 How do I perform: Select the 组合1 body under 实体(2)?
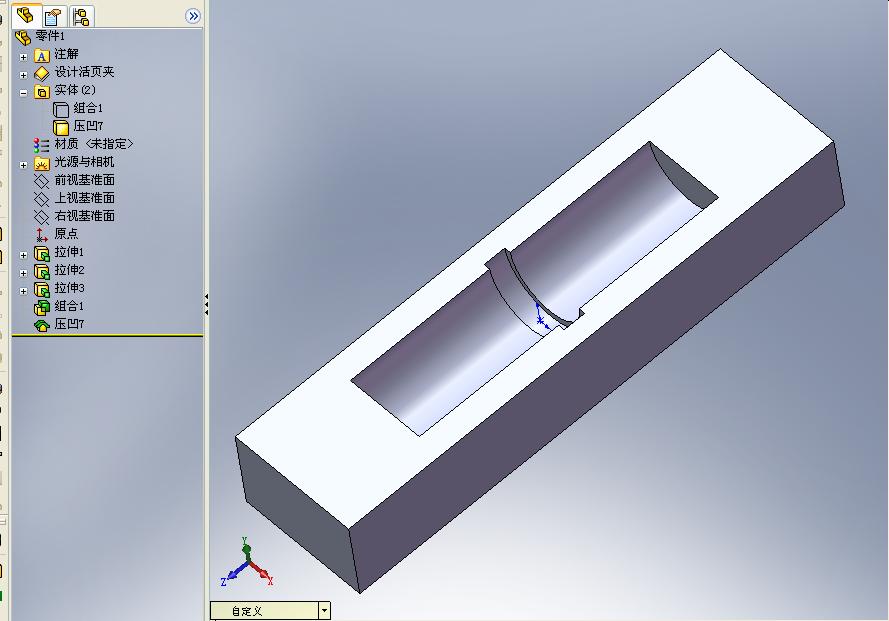88,108
